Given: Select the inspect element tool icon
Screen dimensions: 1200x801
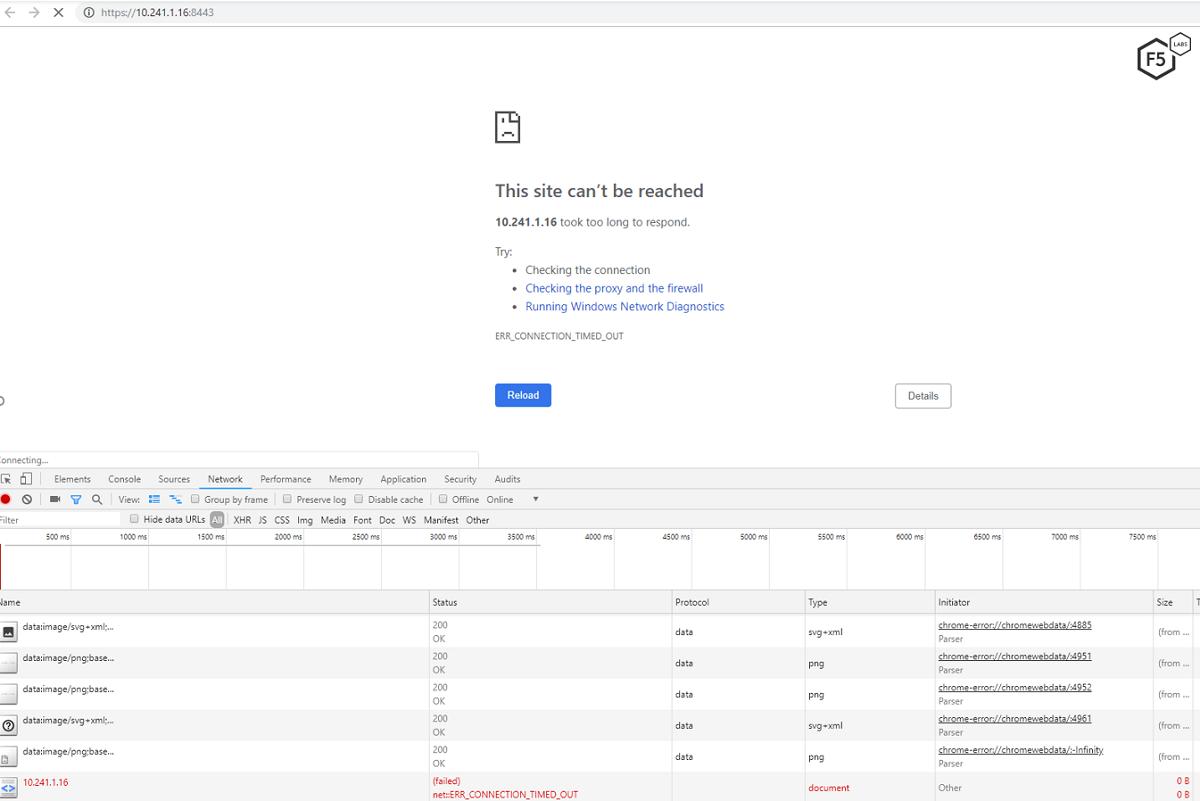Looking at the screenshot, I should point(6,479).
